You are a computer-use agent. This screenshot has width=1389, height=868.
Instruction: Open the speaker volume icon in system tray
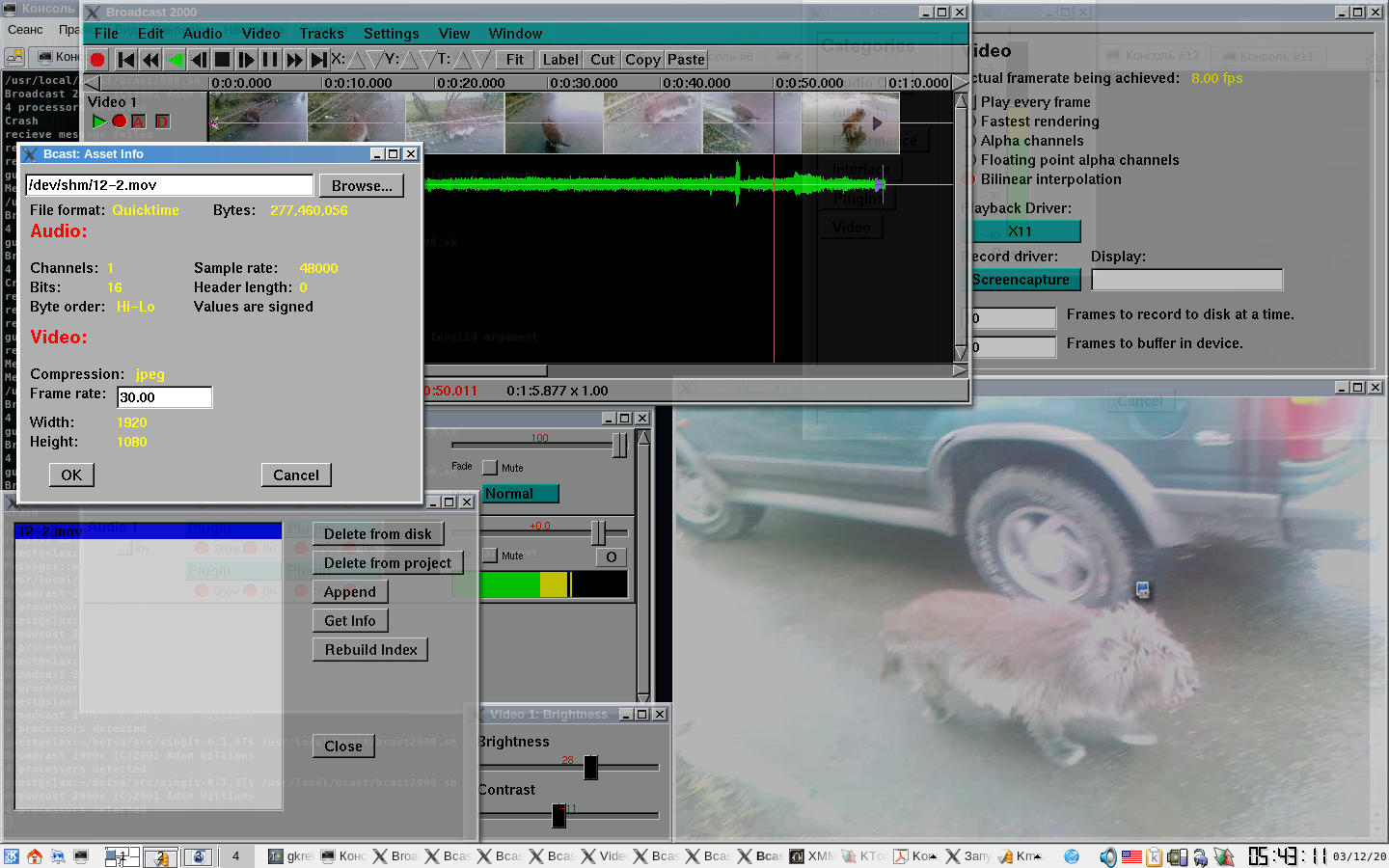tap(1108, 856)
